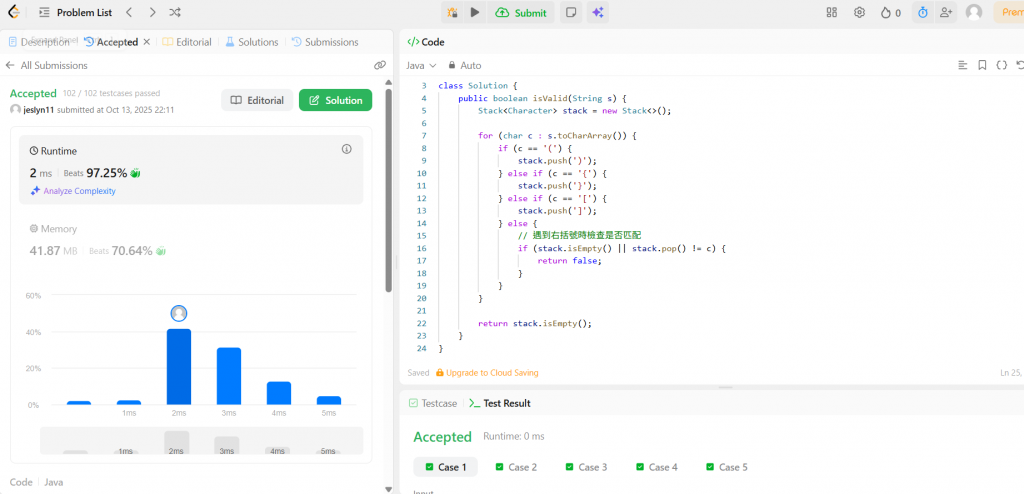
Task: Open the layout manager grid icon
Action: point(831,12)
